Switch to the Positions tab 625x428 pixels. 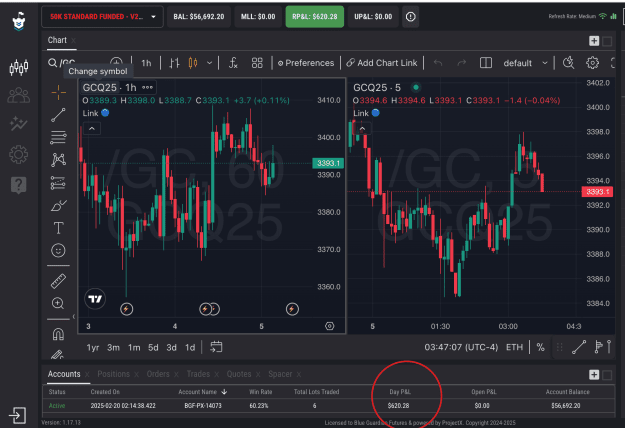[x=114, y=374]
